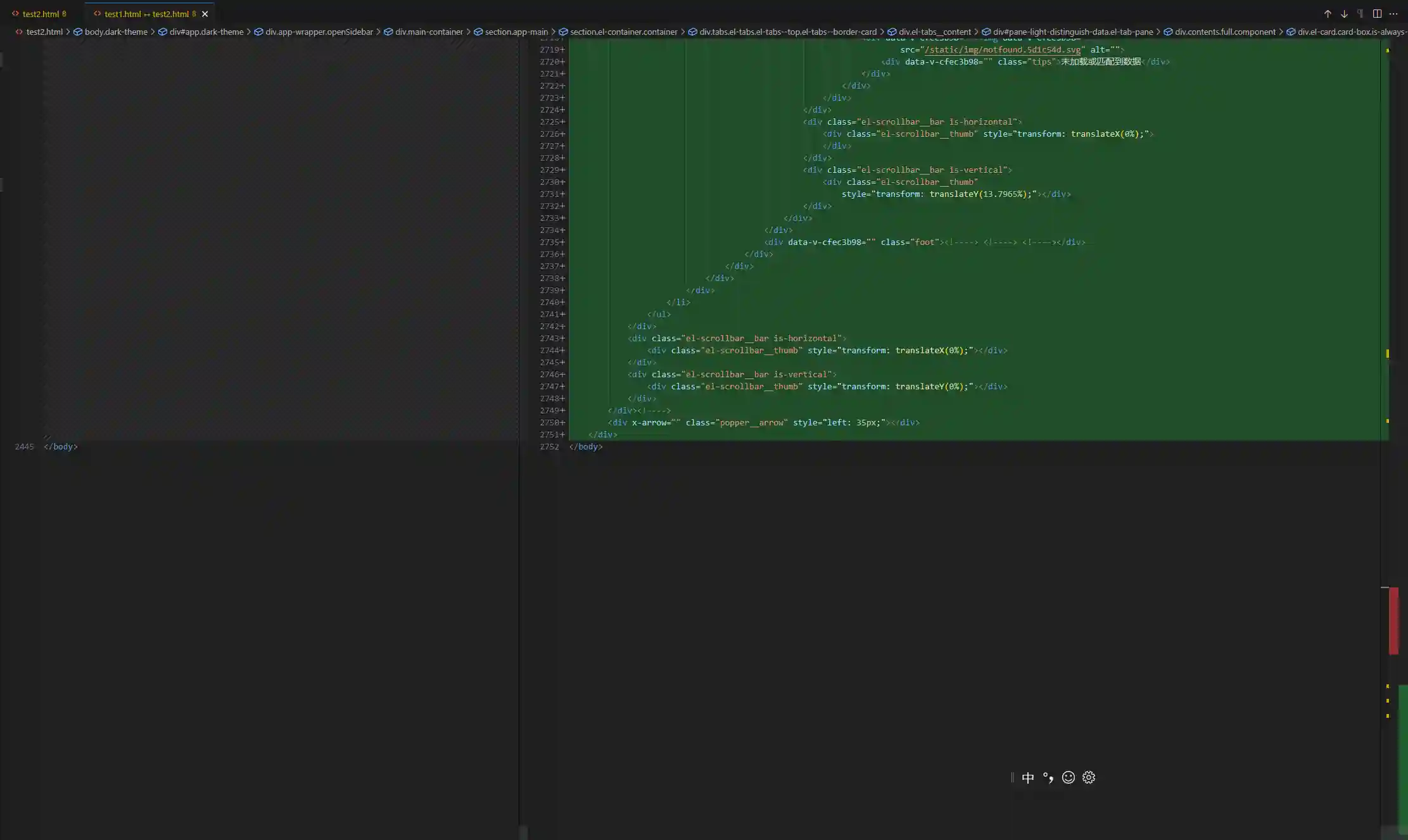This screenshot has height=840, width=1408.
Task: Click line 2747 translateY(0%) thumb div
Action: pos(827,386)
